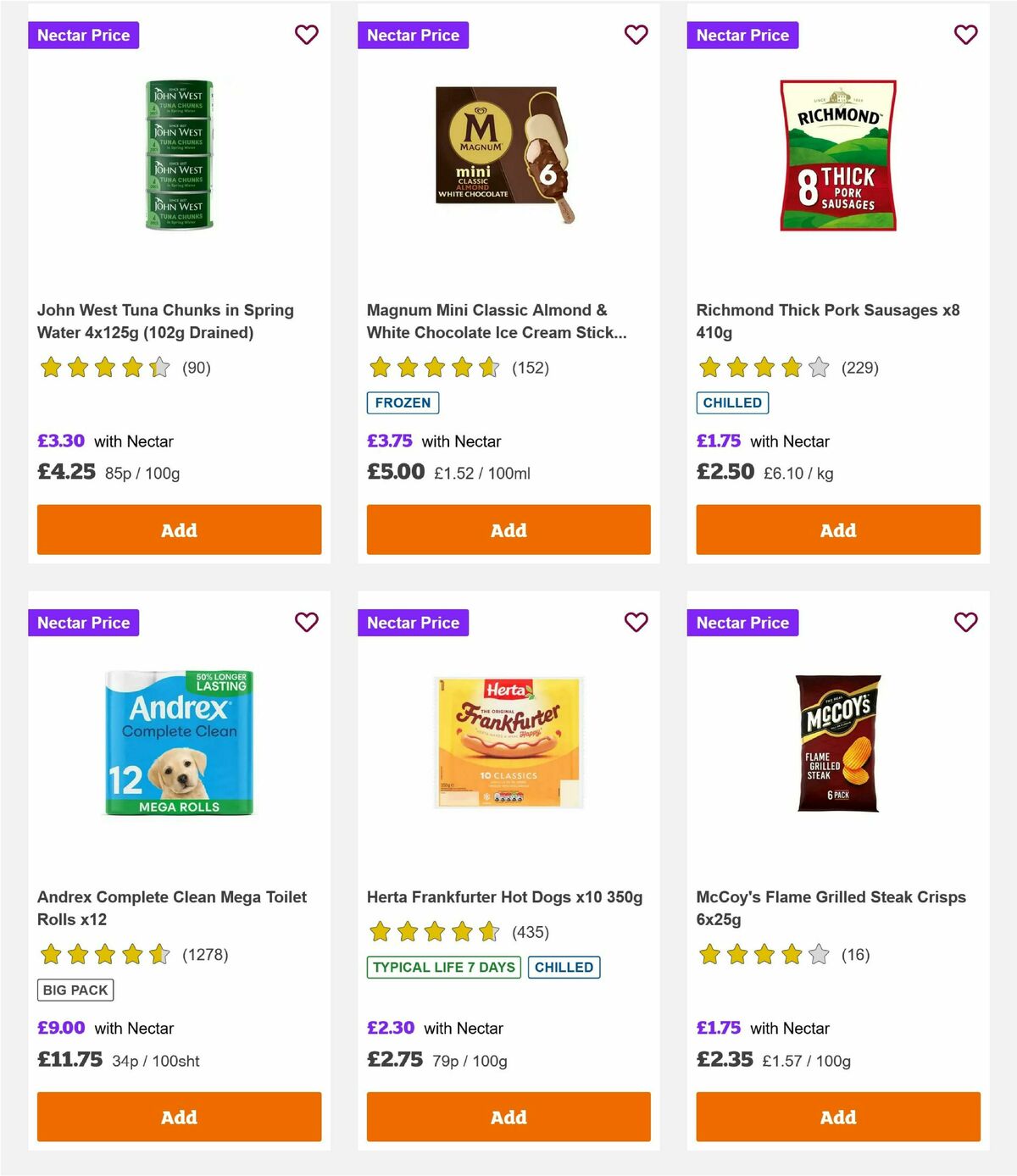Click the heart icon for Richmond sausages
This screenshot has height=1176, width=1017.
point(965,35)
